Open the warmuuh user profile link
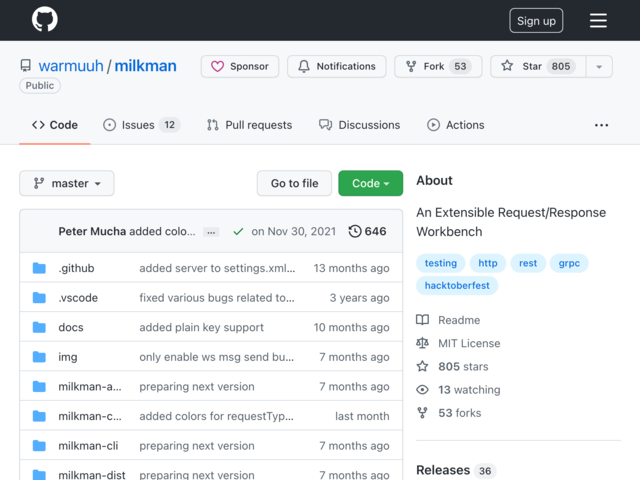 (71, 66)
